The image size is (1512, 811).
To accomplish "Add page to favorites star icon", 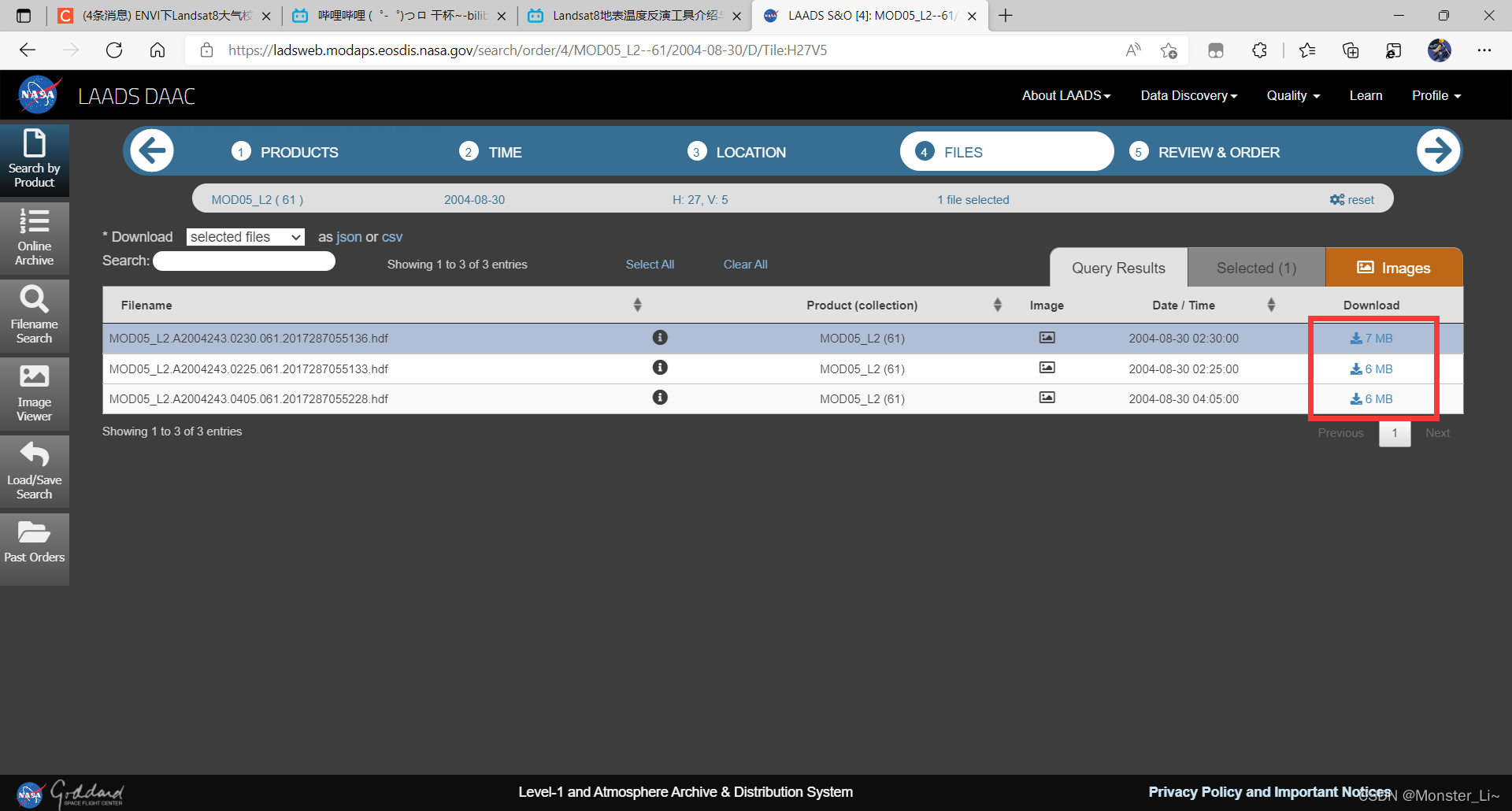I will click(x=1169, y=50).
